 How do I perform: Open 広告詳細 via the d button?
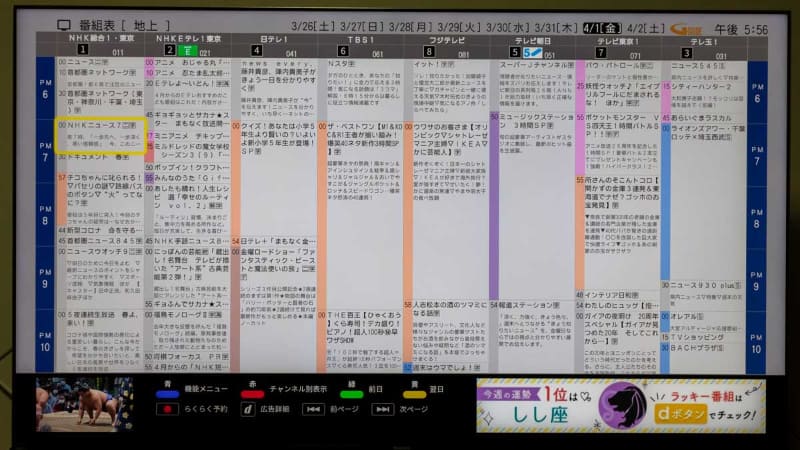247,409
